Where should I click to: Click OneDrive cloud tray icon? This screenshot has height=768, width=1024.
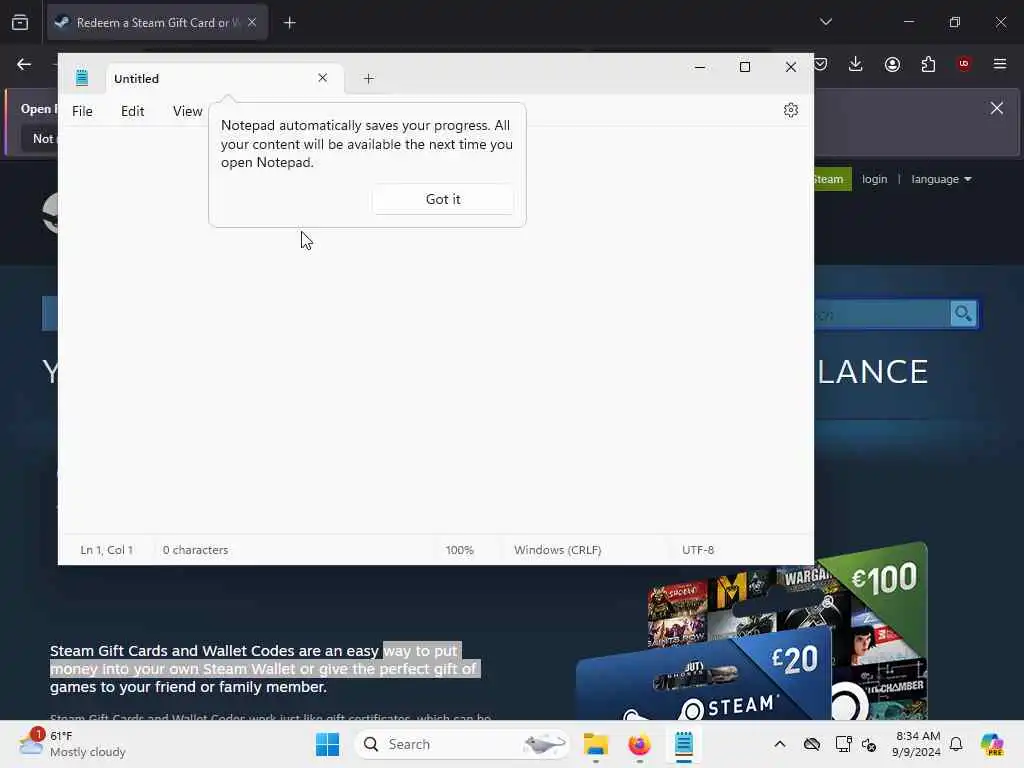[x=812, y=744]
